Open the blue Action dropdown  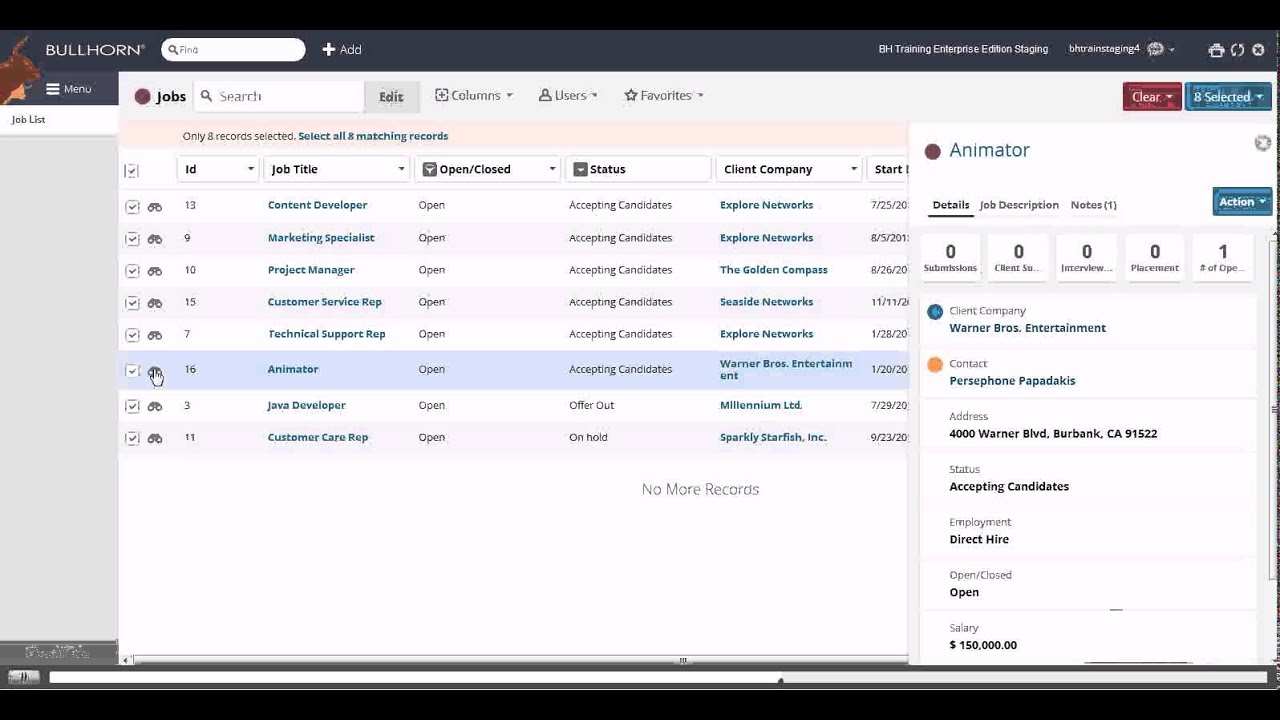tap(1242, 202)
